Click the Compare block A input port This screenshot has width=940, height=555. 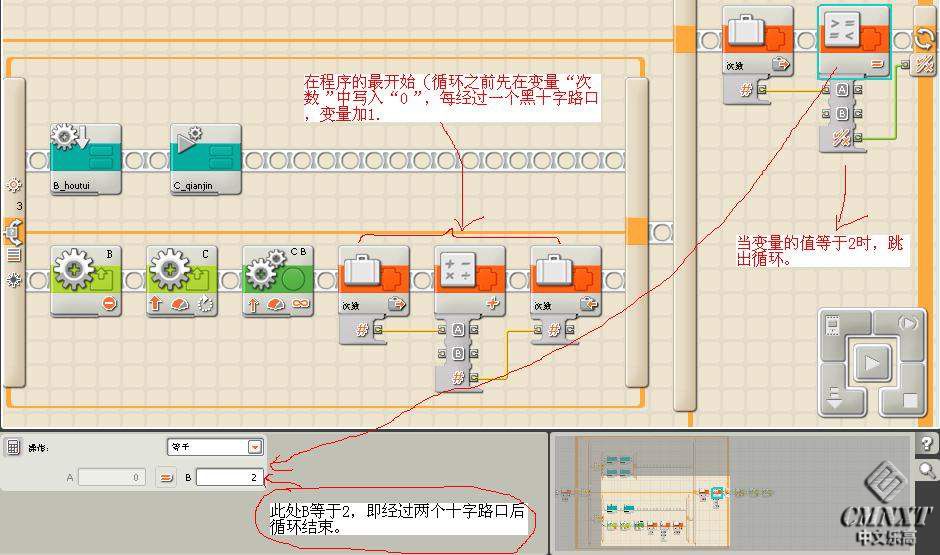tap(826, 90)
